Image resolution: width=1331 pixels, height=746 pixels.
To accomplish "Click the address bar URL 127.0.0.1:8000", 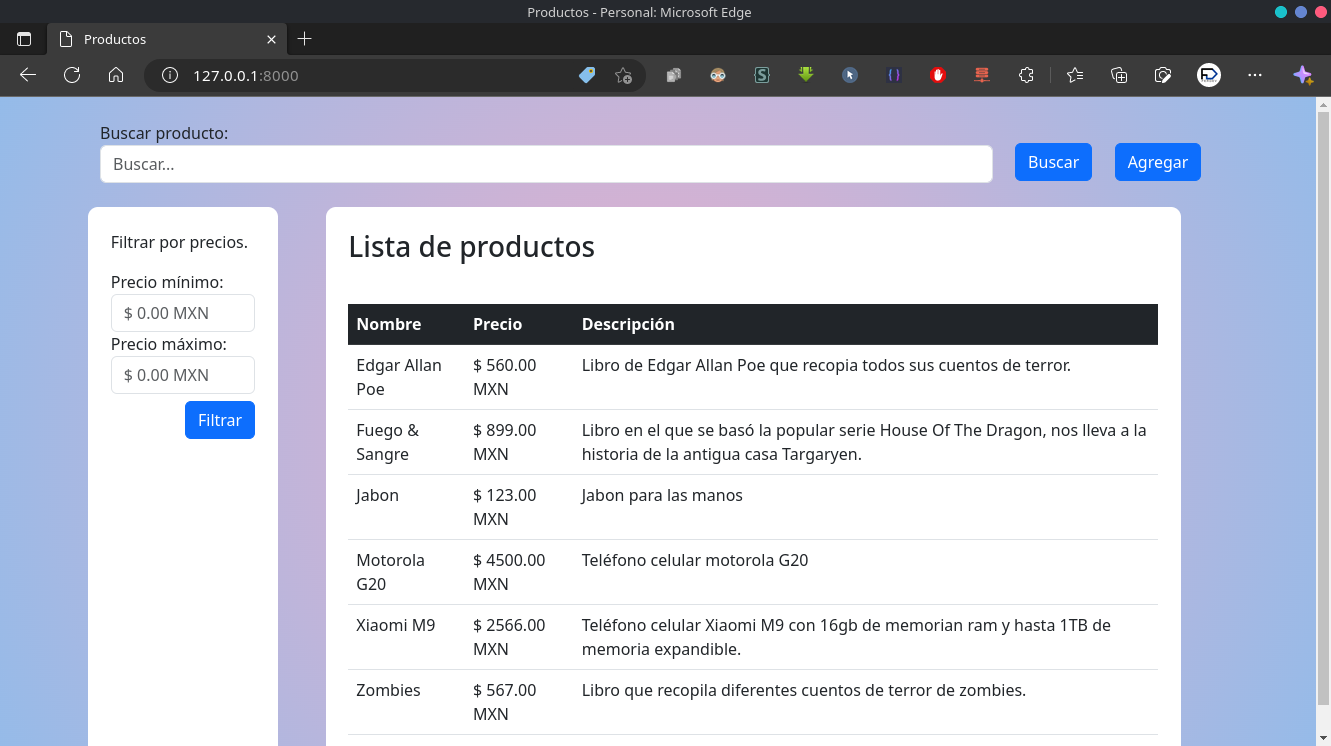I will (x=246, y=75).
